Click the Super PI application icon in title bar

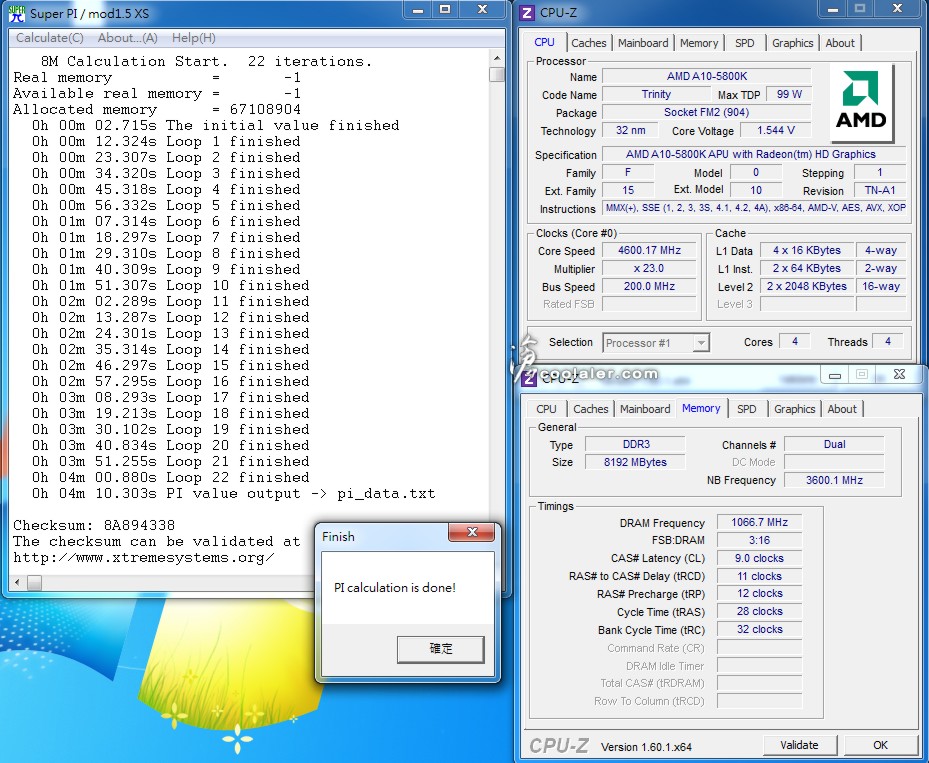(x=17, y=12)
